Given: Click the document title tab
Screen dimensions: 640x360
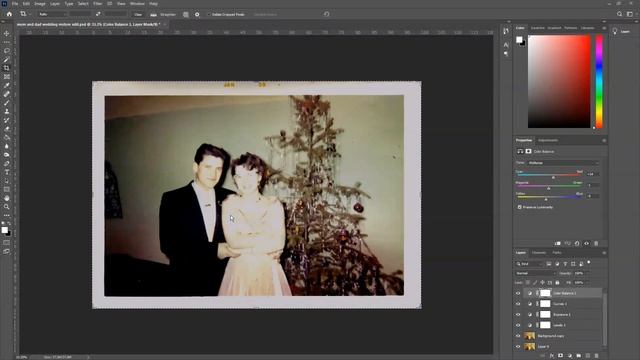Looking at the screenshot, I should pyautogui.click(x=88, y=24).
